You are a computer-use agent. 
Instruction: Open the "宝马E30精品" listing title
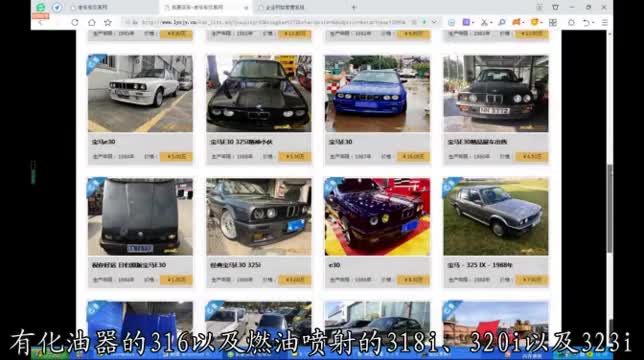pyautogui.click(x=477, y=142)
